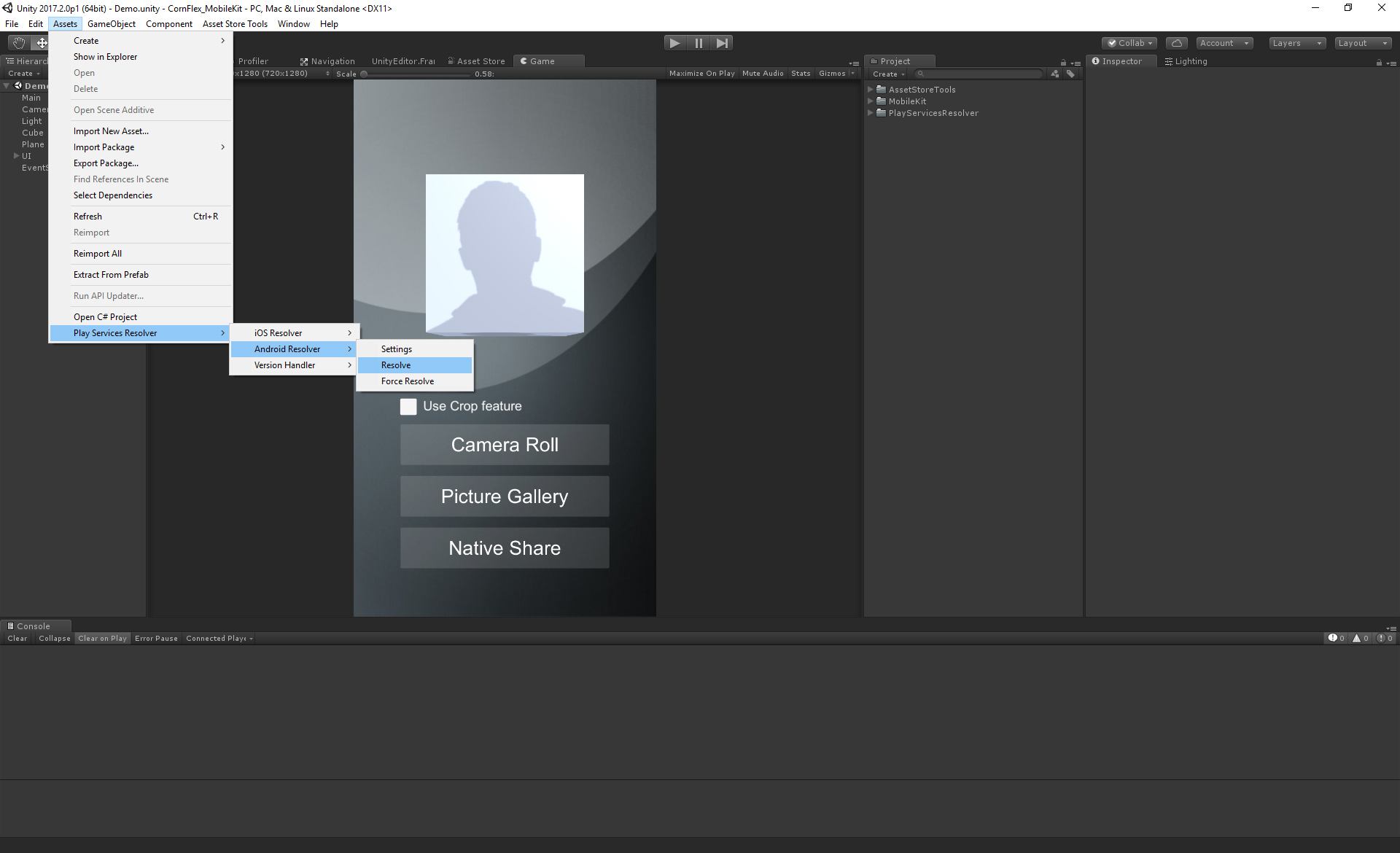
Task: Switch to the Profiler tab
Action: click(x=253, y=61)
